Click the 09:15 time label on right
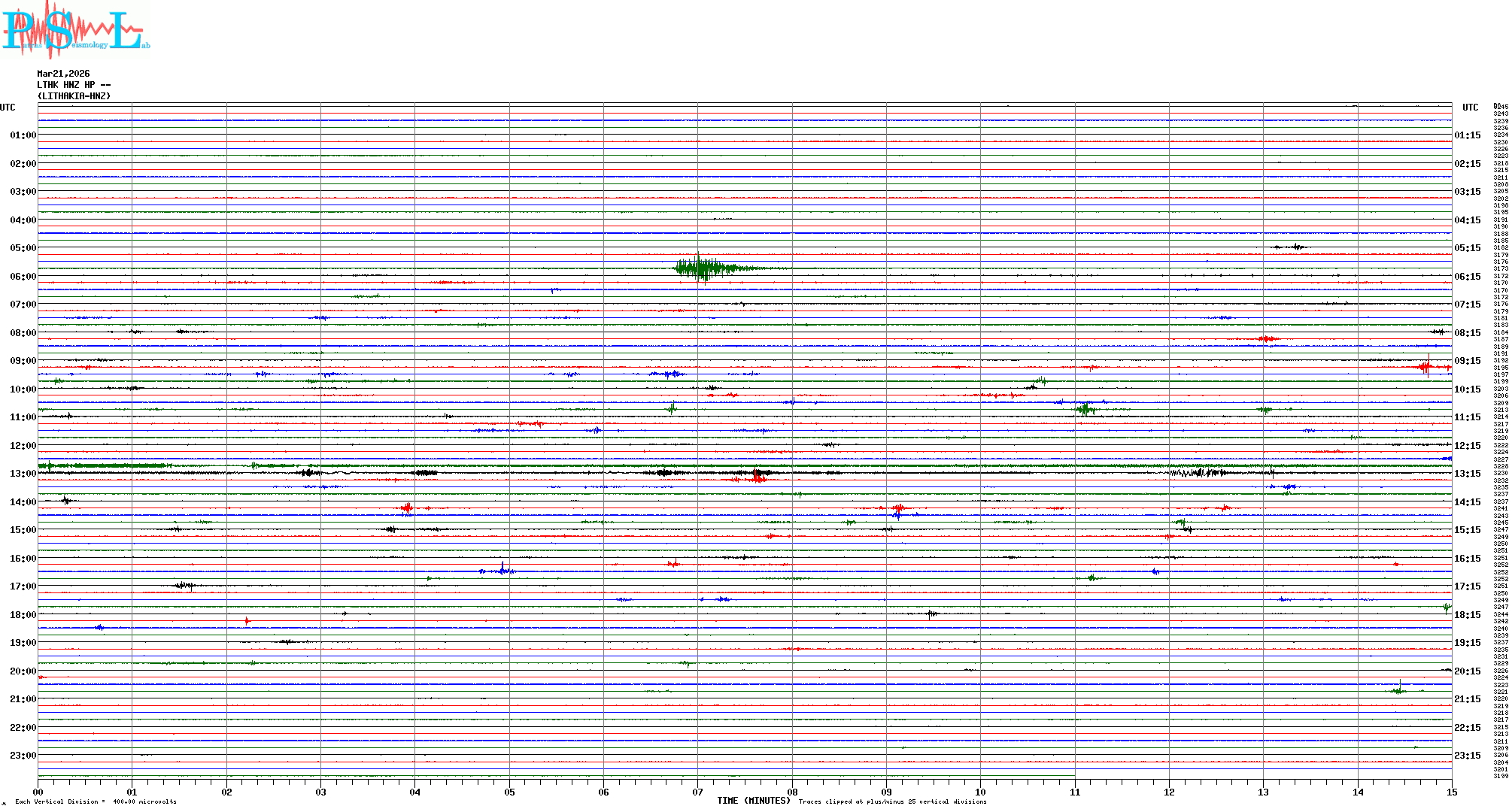 pos(1467,361)
